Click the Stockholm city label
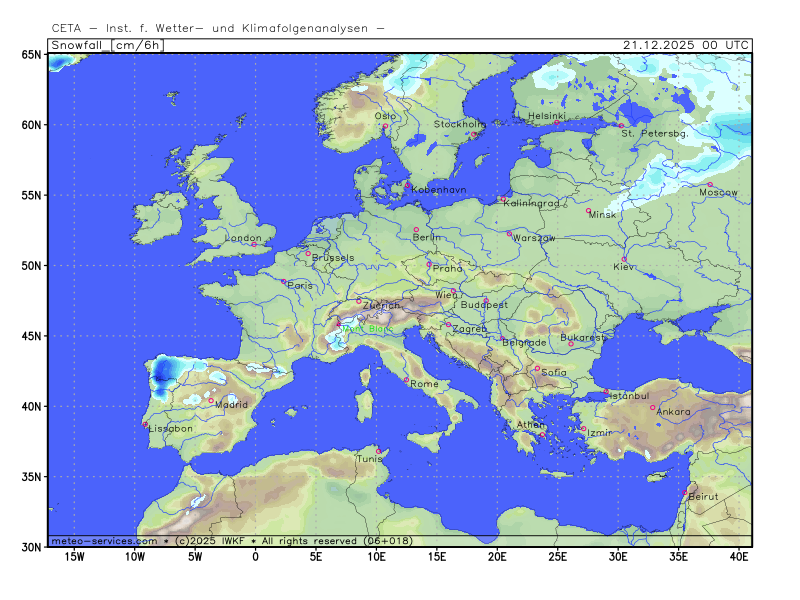 [x=459, y=125]
